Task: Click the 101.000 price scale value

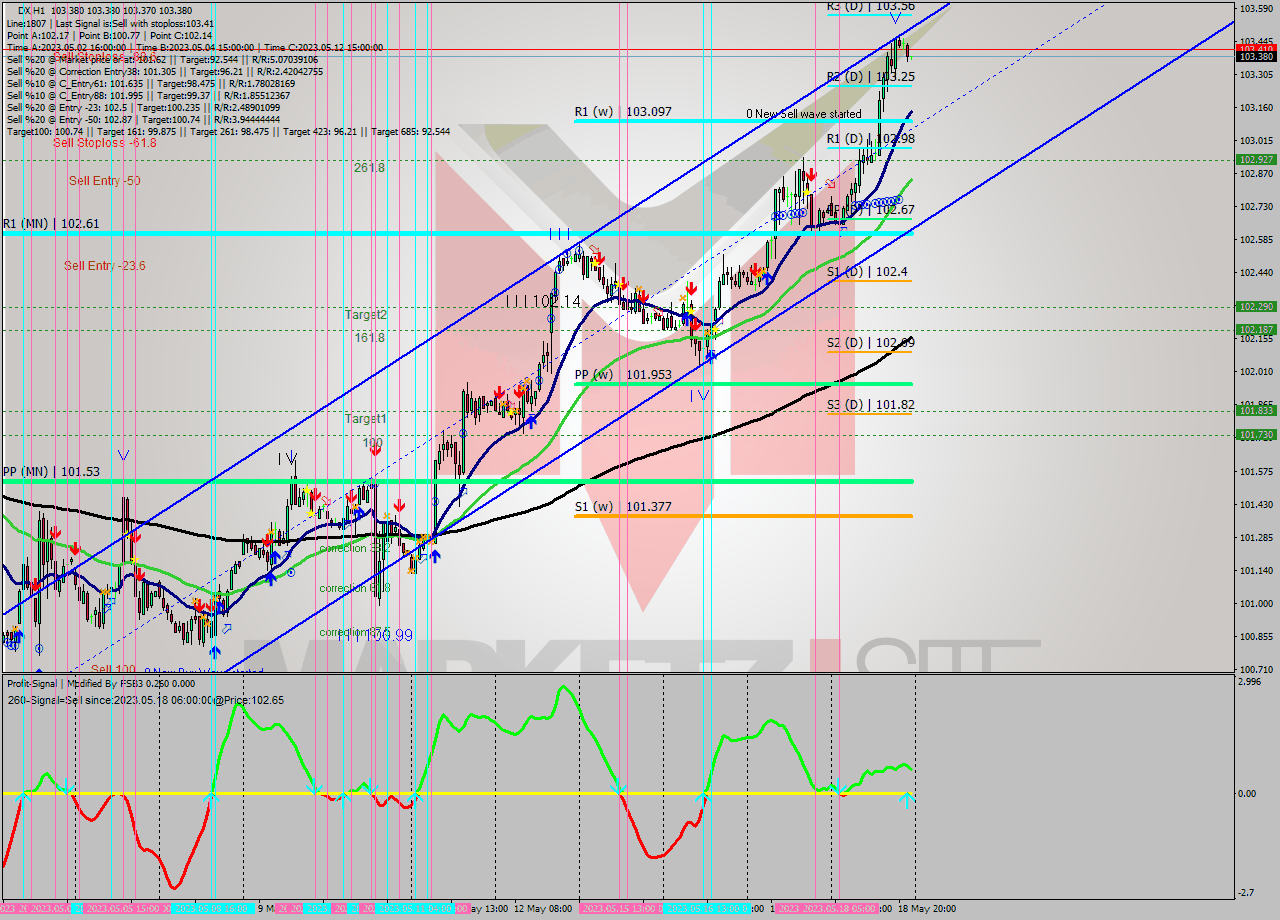Action: [x=1256, y=603]
